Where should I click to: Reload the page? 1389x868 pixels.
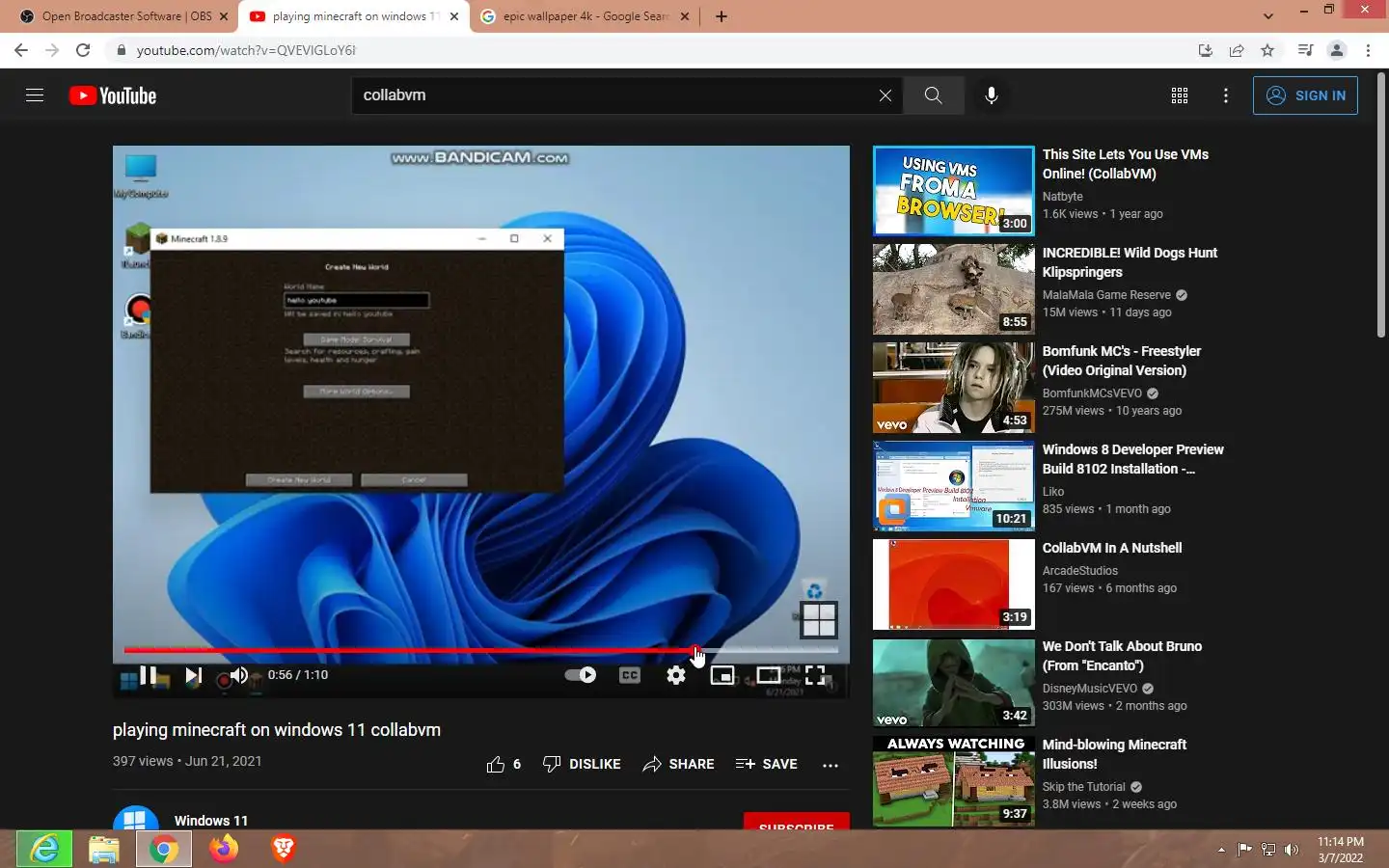click(83, 50)
